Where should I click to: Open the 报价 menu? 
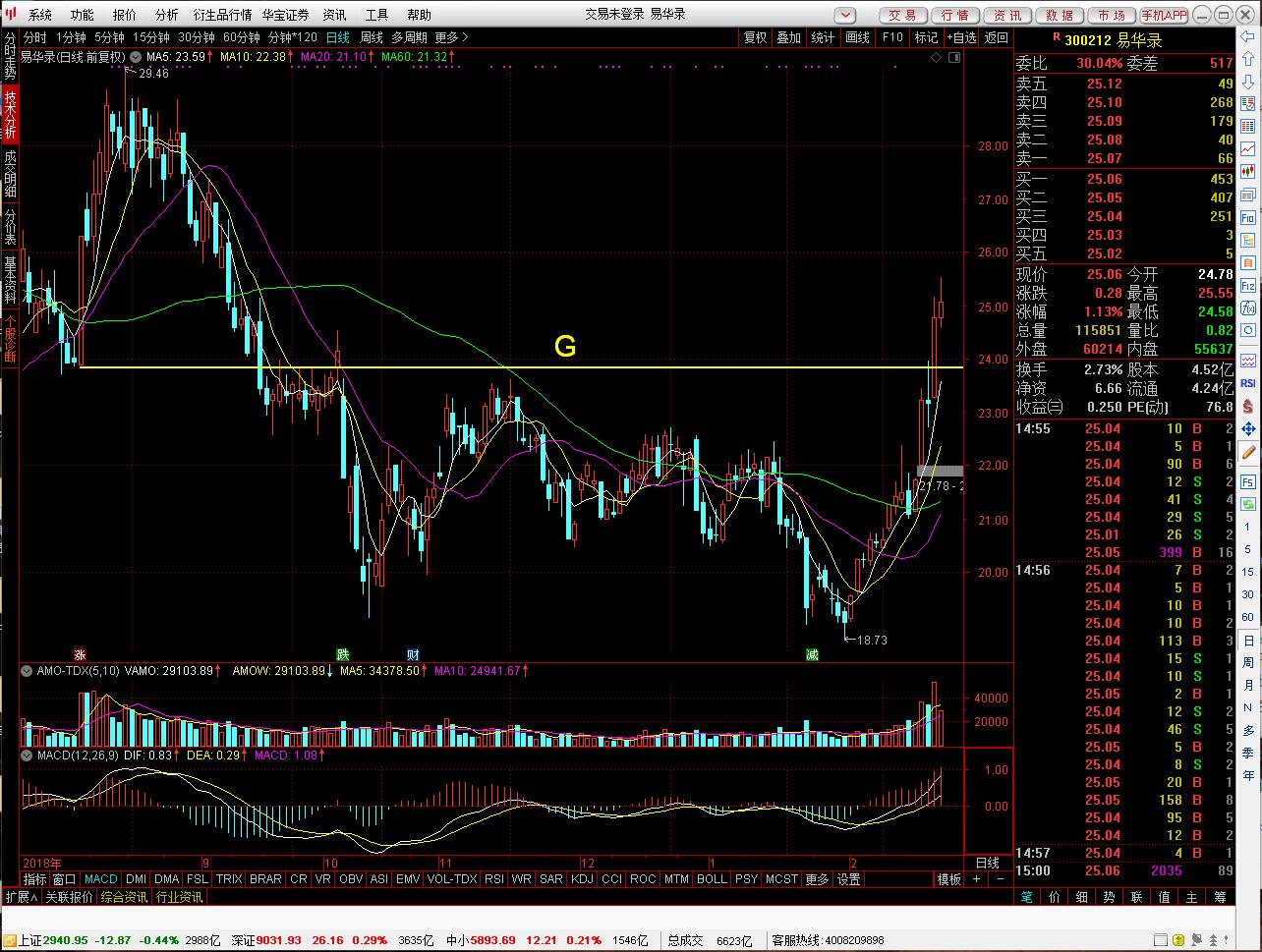[125, 15]
